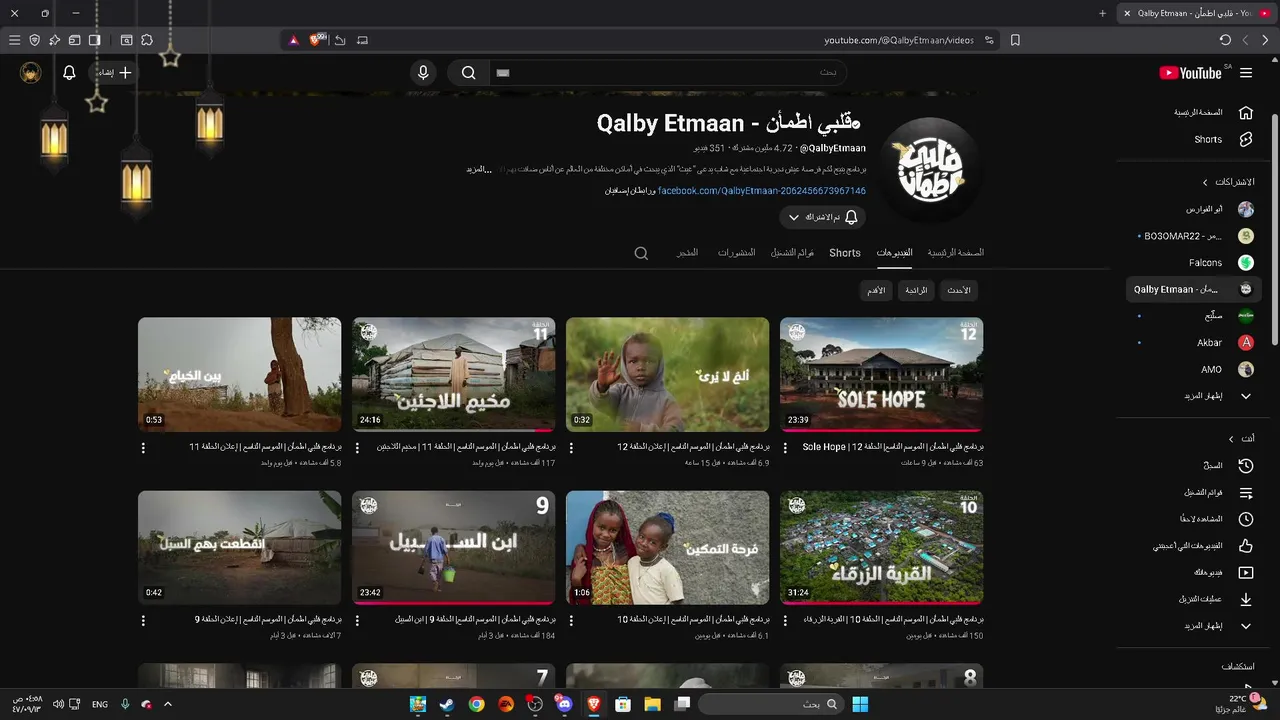The width and height of the screenshot is (1280, 720).
Task: Click the share arrow in address bar
Action: (x=340, y=40)
